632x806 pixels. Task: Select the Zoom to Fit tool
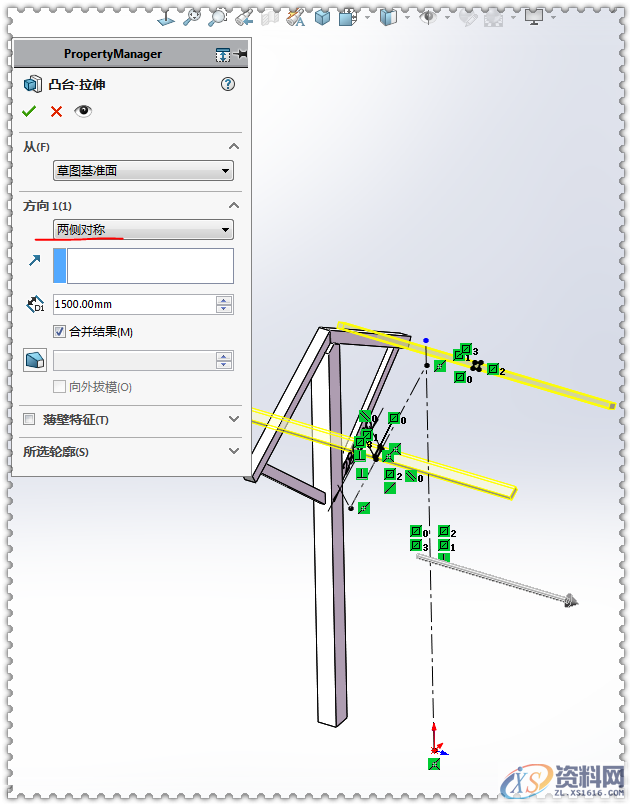tap(192, 17)
